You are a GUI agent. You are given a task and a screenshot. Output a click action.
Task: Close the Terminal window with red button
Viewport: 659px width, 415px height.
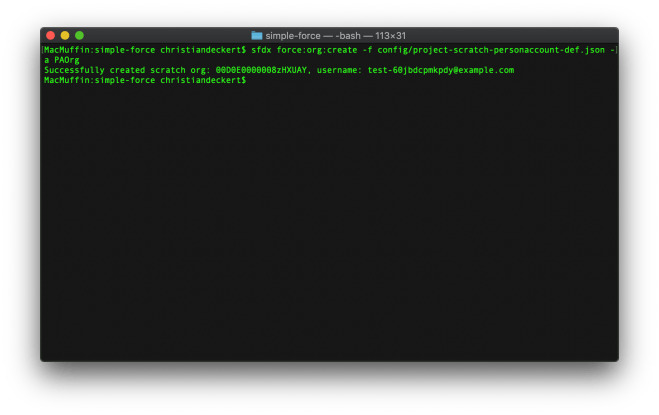pos(50,35)
